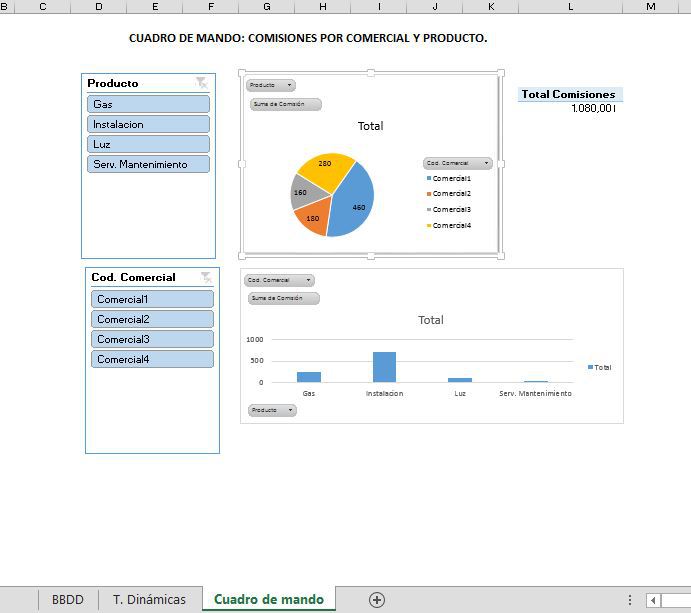Viewport: 691px width, 613px height.
Task: Click the orange 180 pie slice
Action: click(x=312, y=217)
